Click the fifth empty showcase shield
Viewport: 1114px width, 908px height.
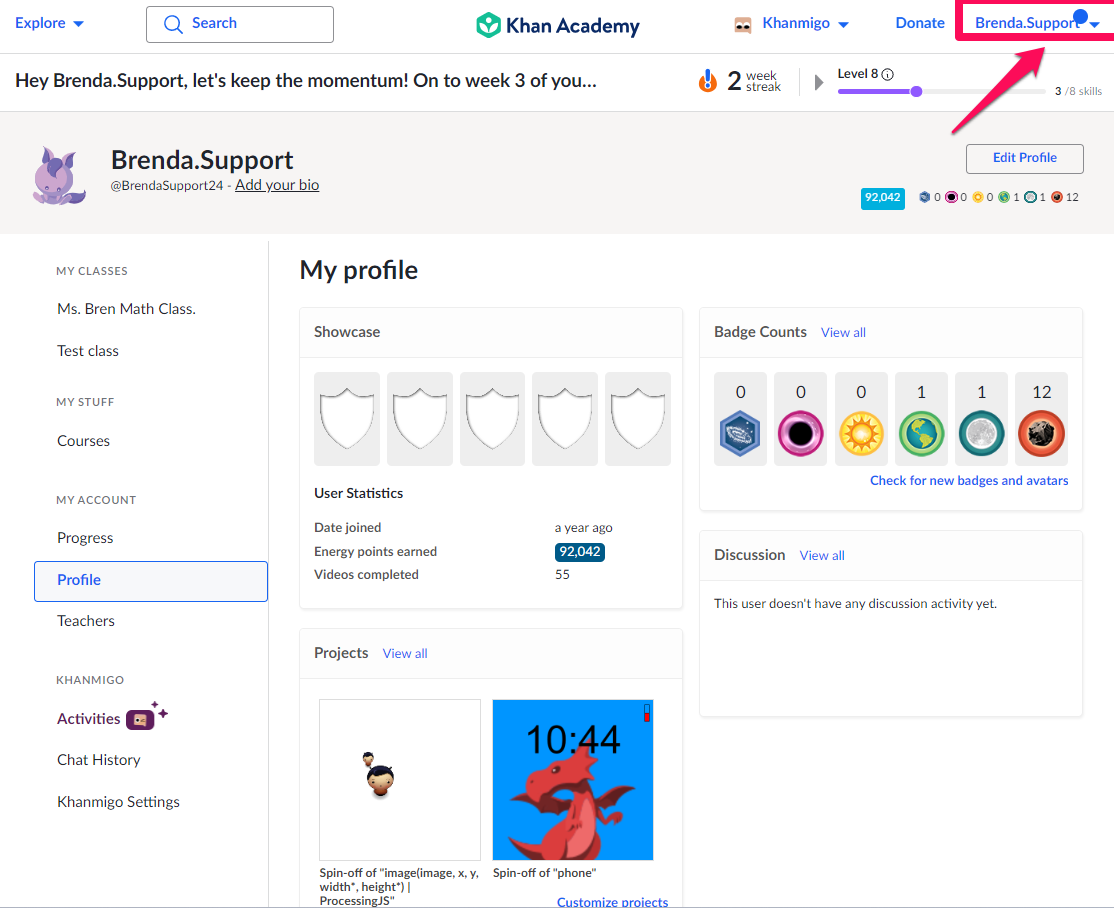[x=638, y=418]
